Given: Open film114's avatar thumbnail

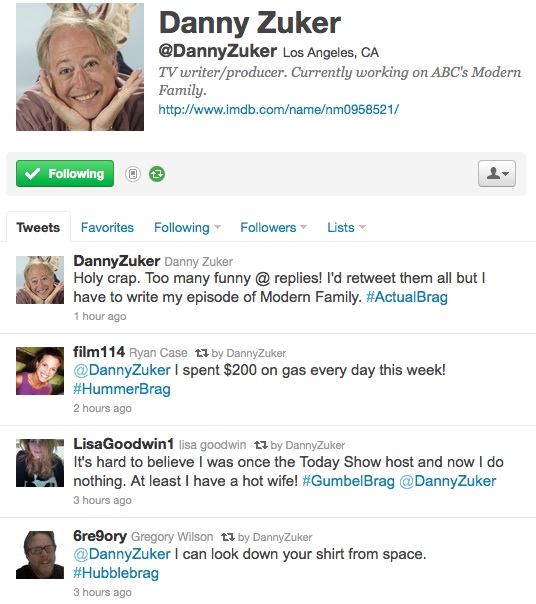Looking at the screenshot, I should (x=40, y=371).
